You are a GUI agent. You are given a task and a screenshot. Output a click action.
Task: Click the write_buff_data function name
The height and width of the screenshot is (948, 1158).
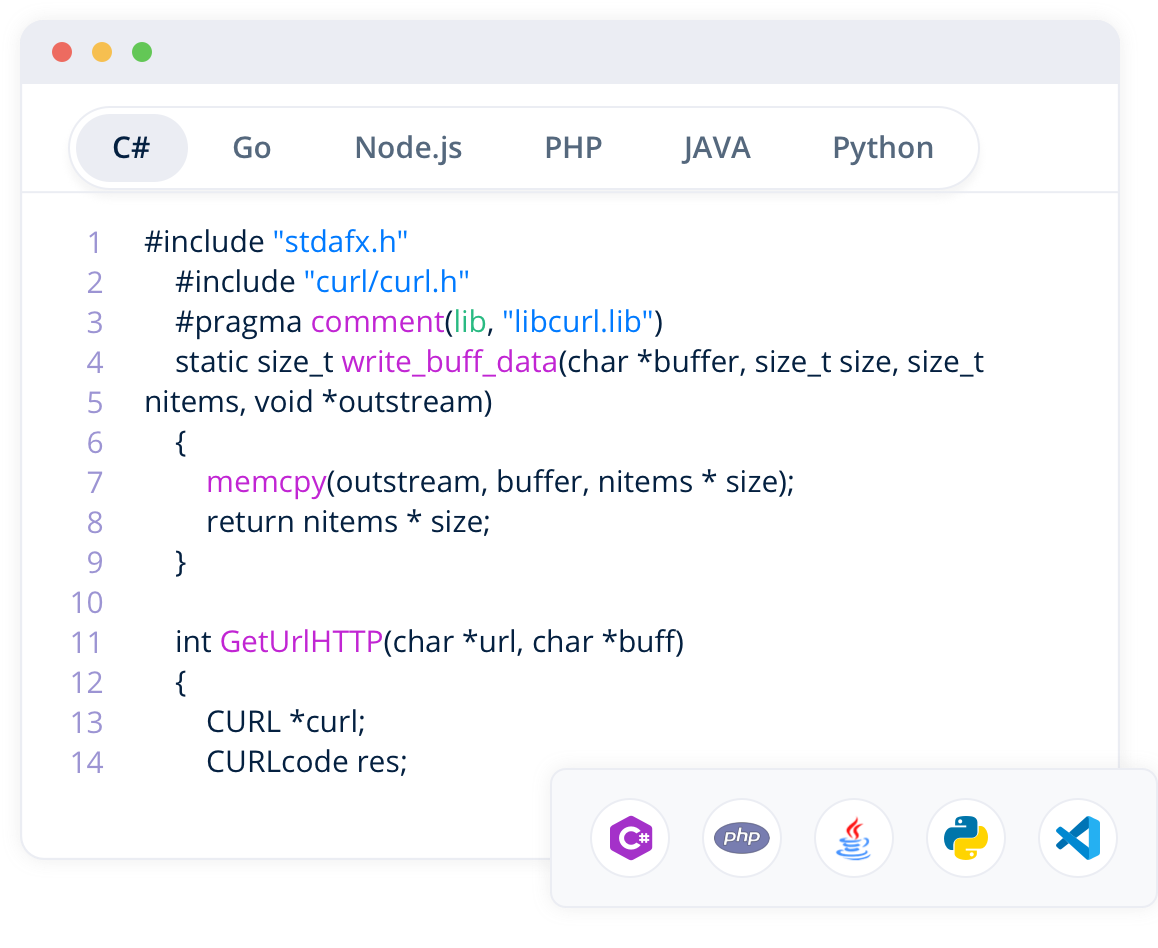click(x=449, y=362)
